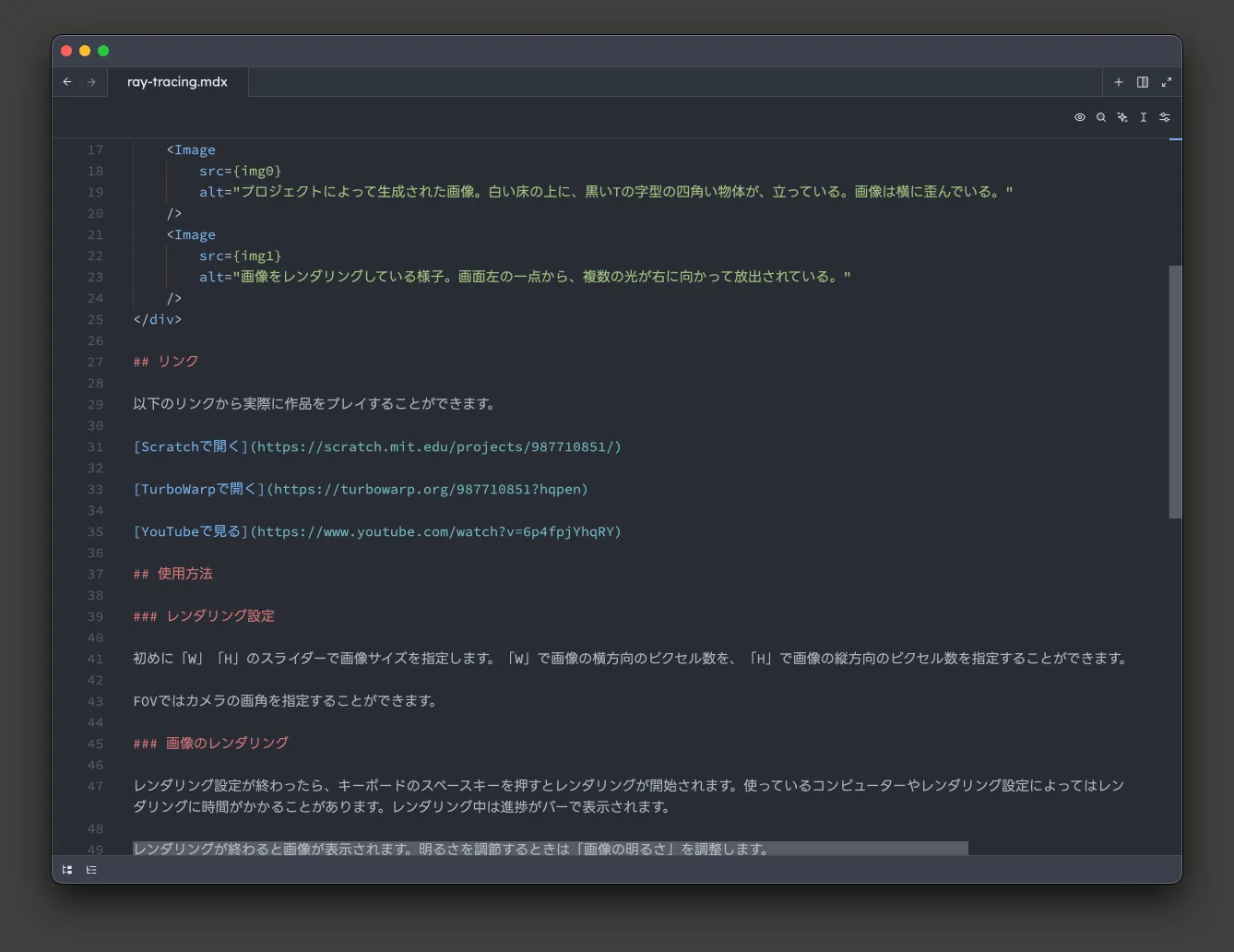Click the yellow minimize traffic light

click(x=84, y=51)
